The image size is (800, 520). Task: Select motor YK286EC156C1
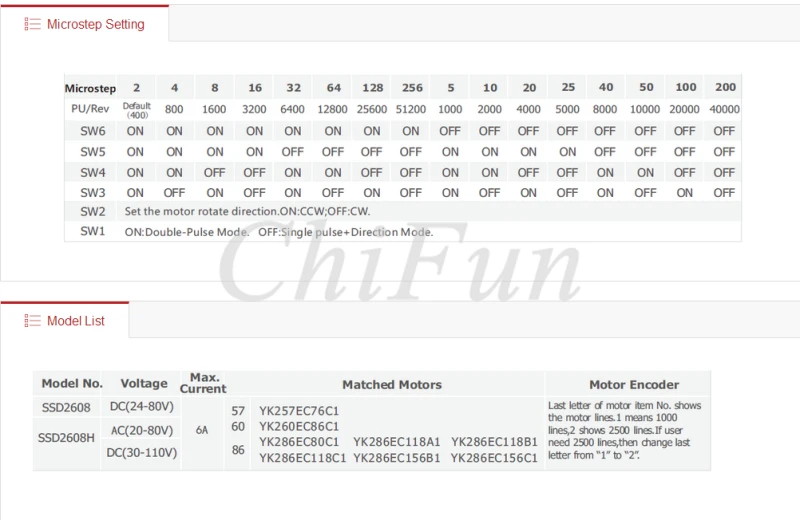pos(494,458)
